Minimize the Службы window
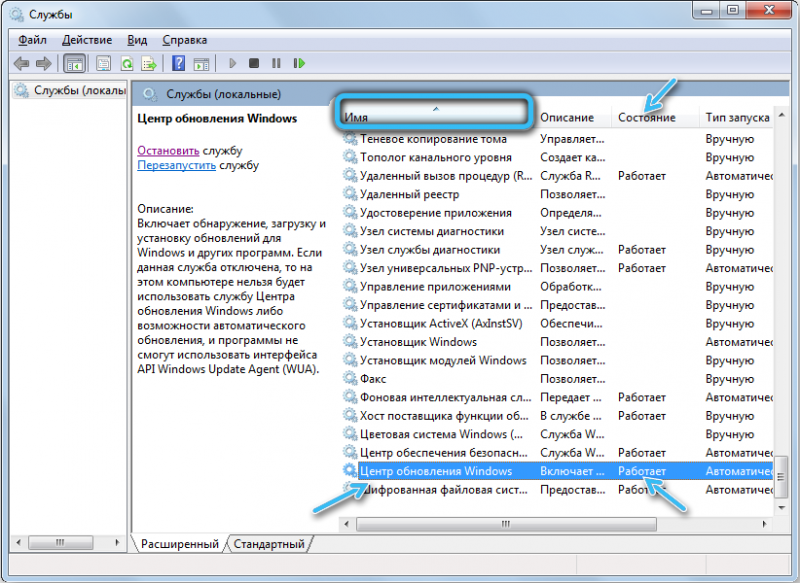The image size is (800, 583). tap(707, 10)
